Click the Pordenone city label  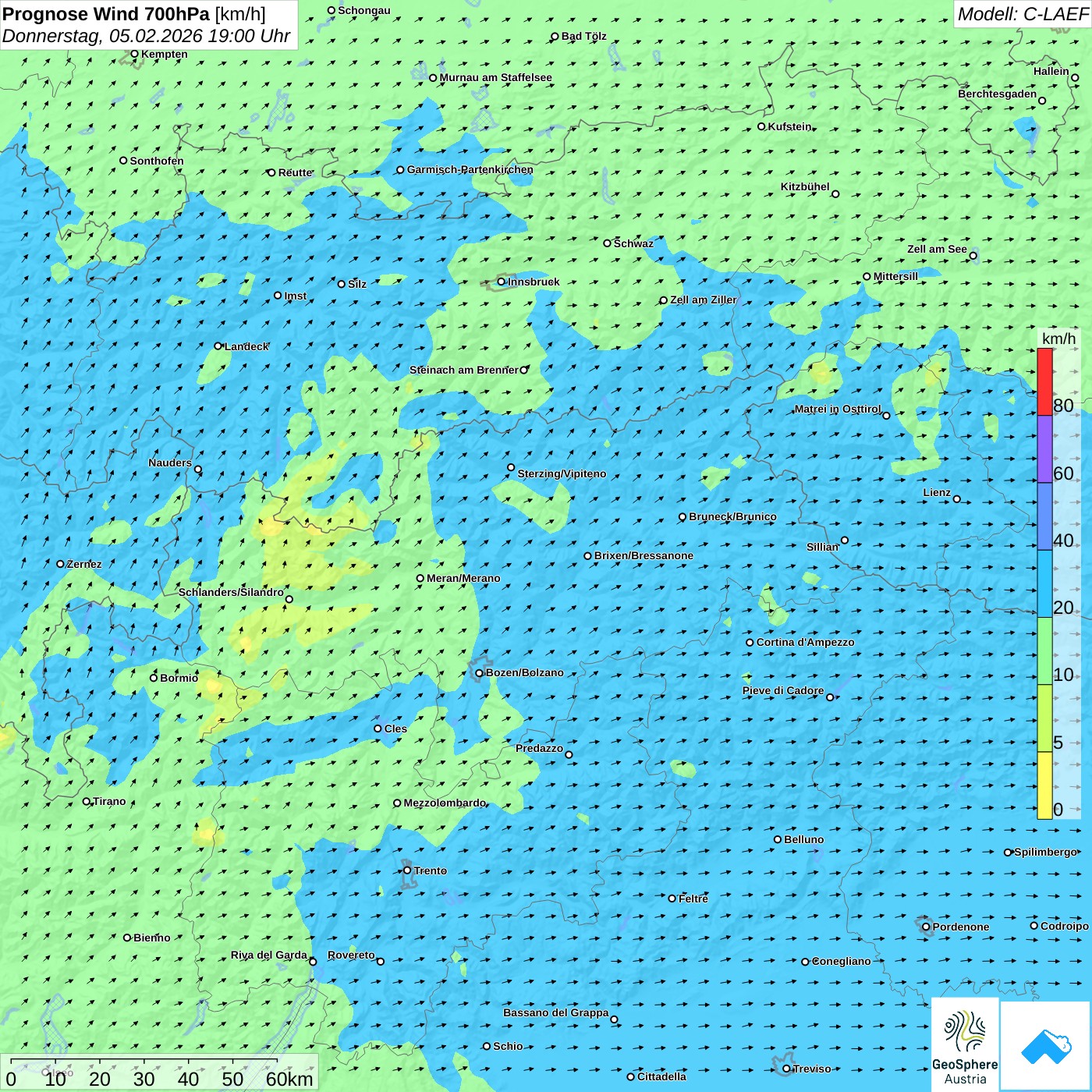point(961,927)
